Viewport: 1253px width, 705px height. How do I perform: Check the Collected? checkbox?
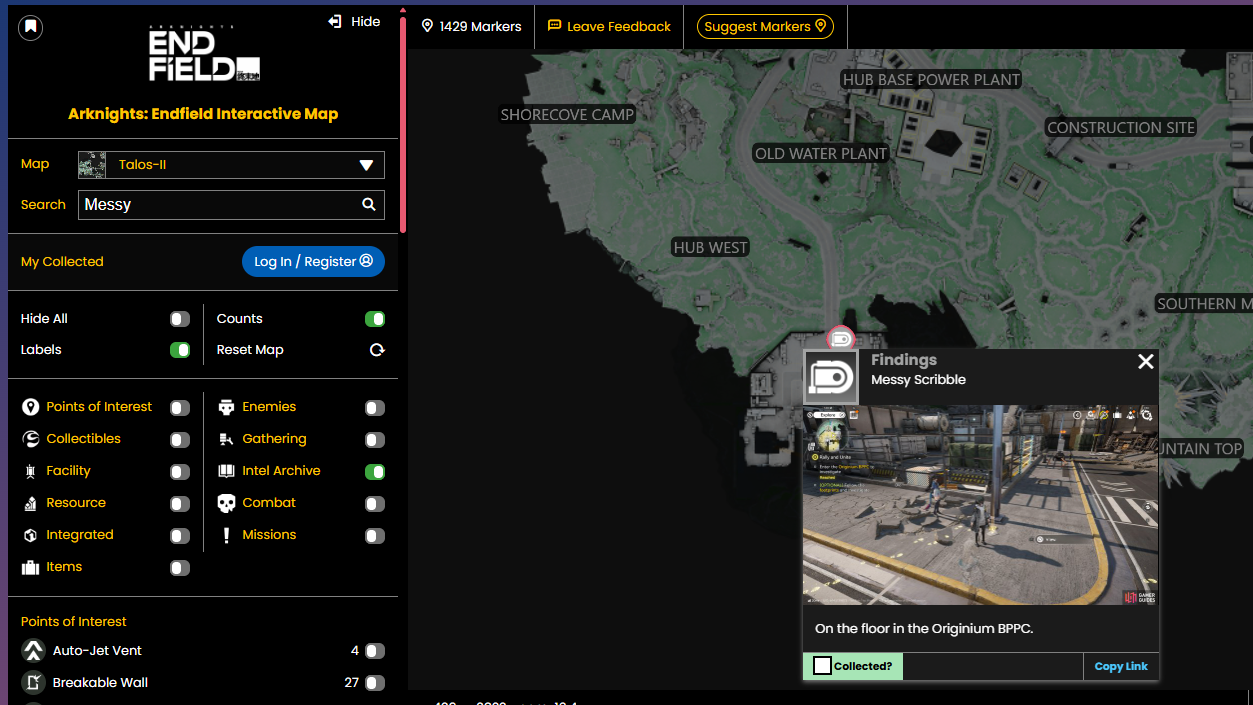[x=823, y=666]
